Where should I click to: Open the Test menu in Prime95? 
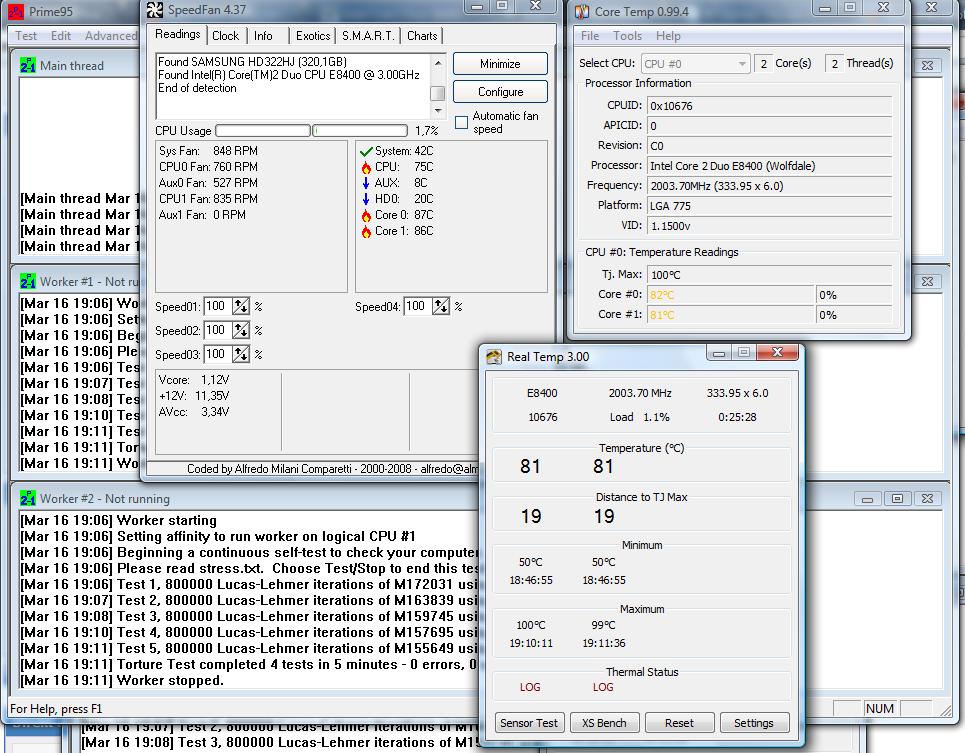coord(26,36)
